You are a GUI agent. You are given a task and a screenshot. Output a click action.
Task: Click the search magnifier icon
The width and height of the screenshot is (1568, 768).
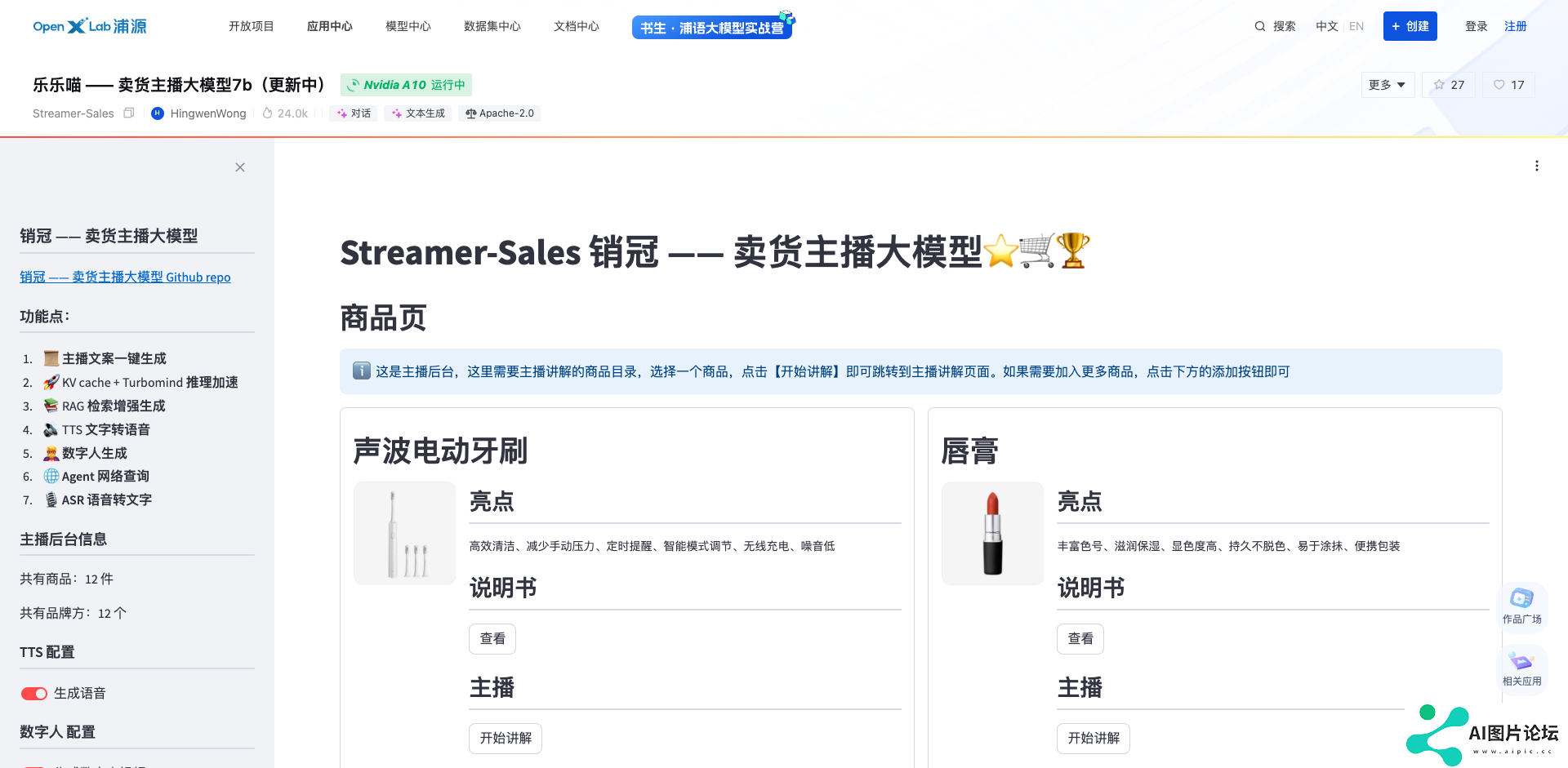1260,26
